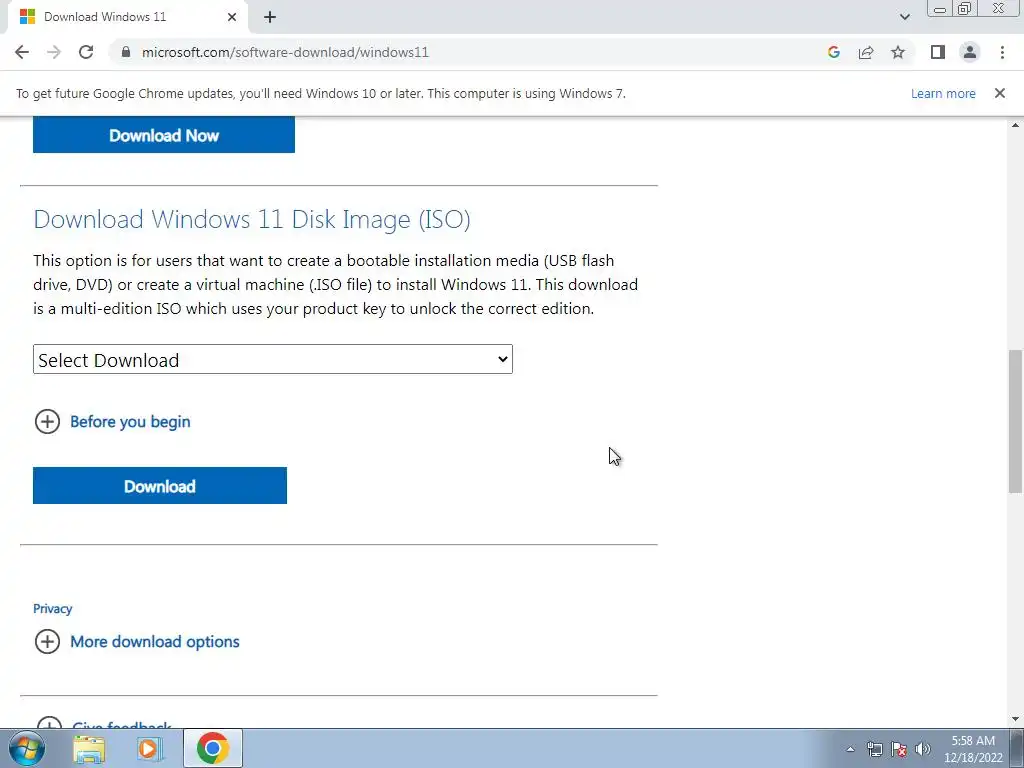Go back using the browser back arrow
The image size is (1024, 768).
22,52
